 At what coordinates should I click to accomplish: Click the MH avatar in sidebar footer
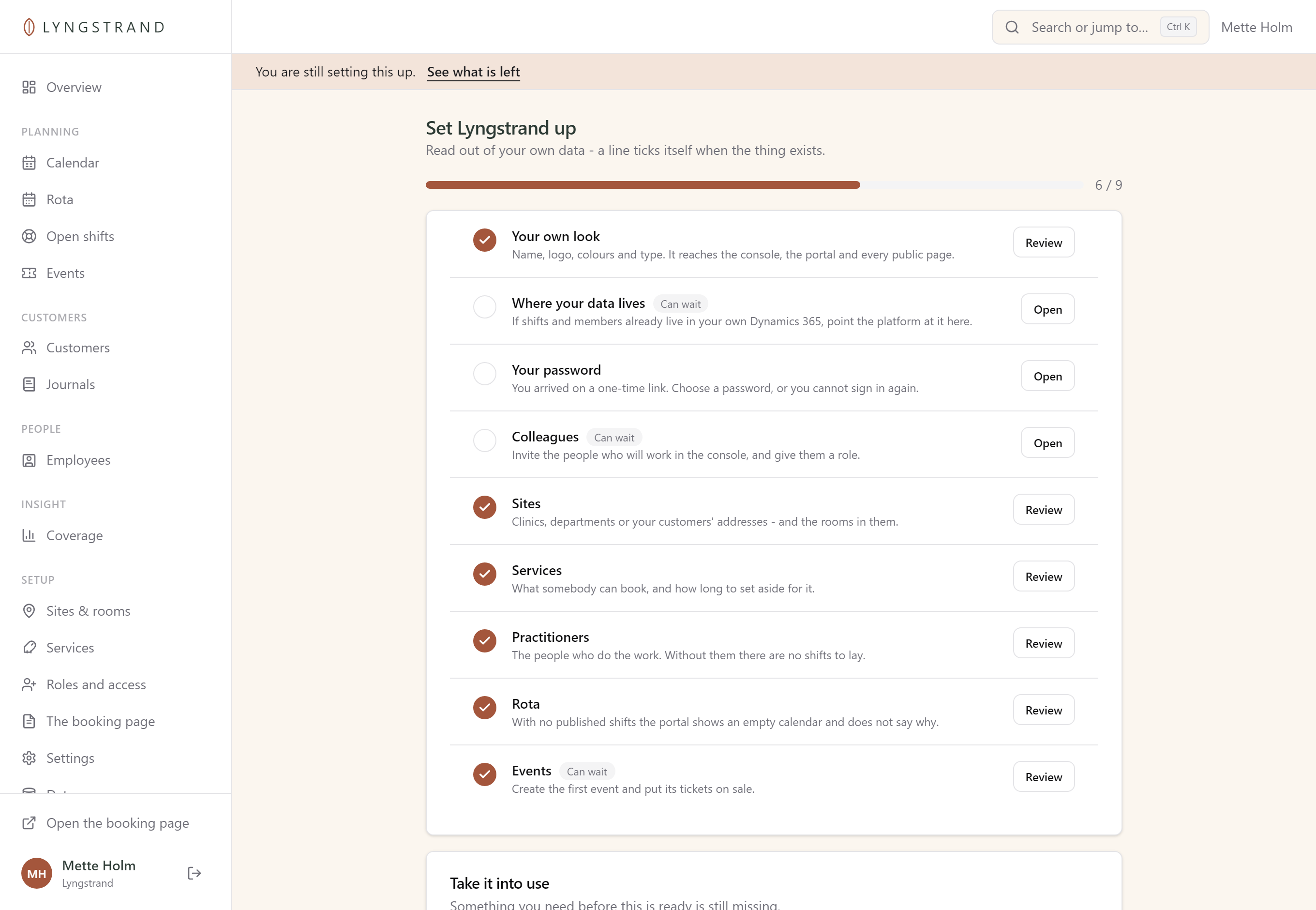(x=36, y=874)
